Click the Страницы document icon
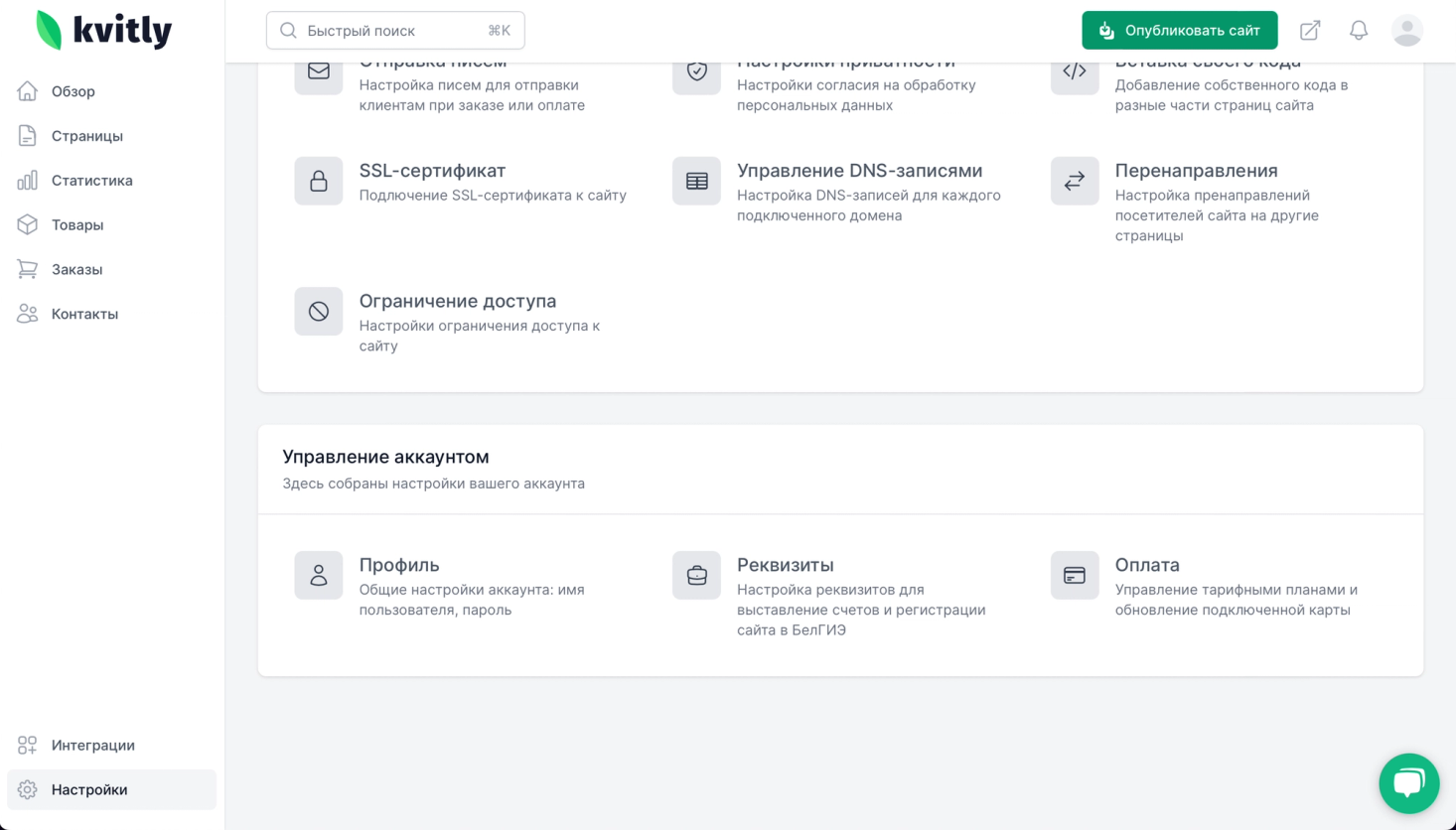This screenshot has width=1456, height=830. [28, 136]
